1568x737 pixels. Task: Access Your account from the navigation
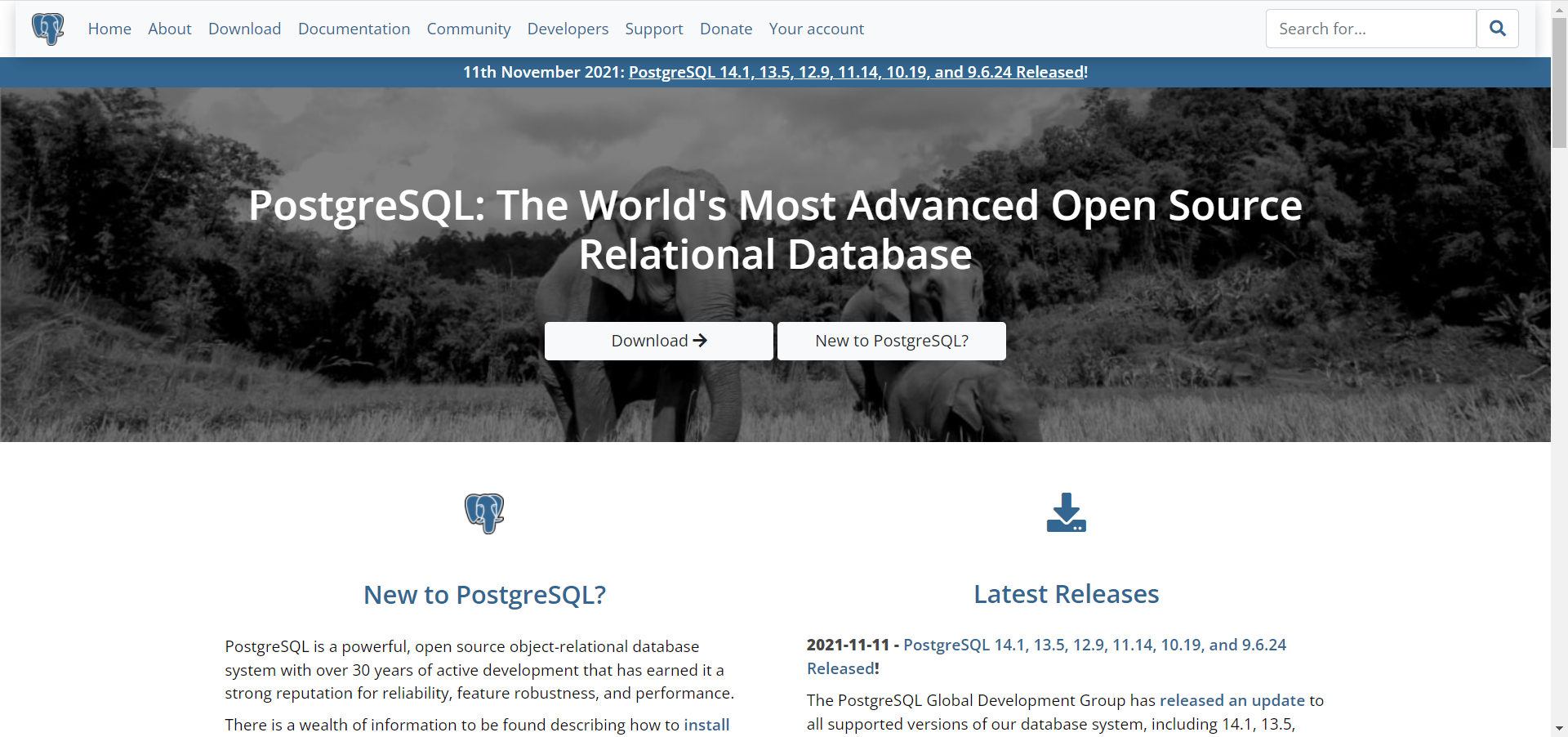click(816, 29)
